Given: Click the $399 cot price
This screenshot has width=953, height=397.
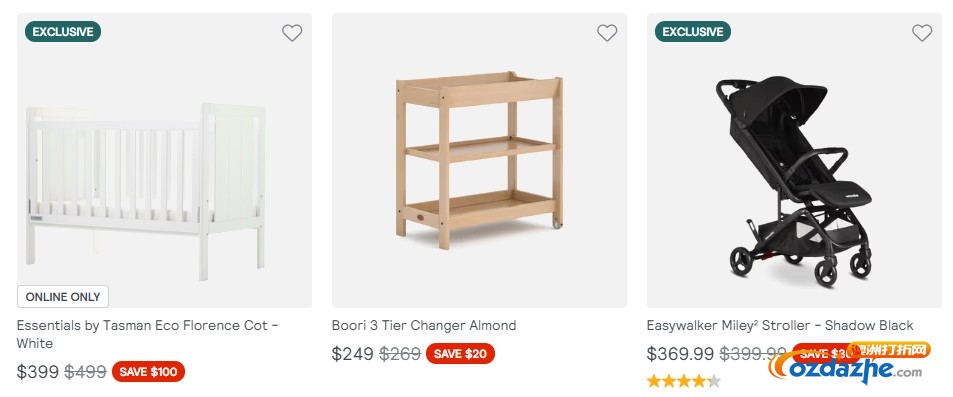Looking at the screenshot, I should (x=38, y=371).
